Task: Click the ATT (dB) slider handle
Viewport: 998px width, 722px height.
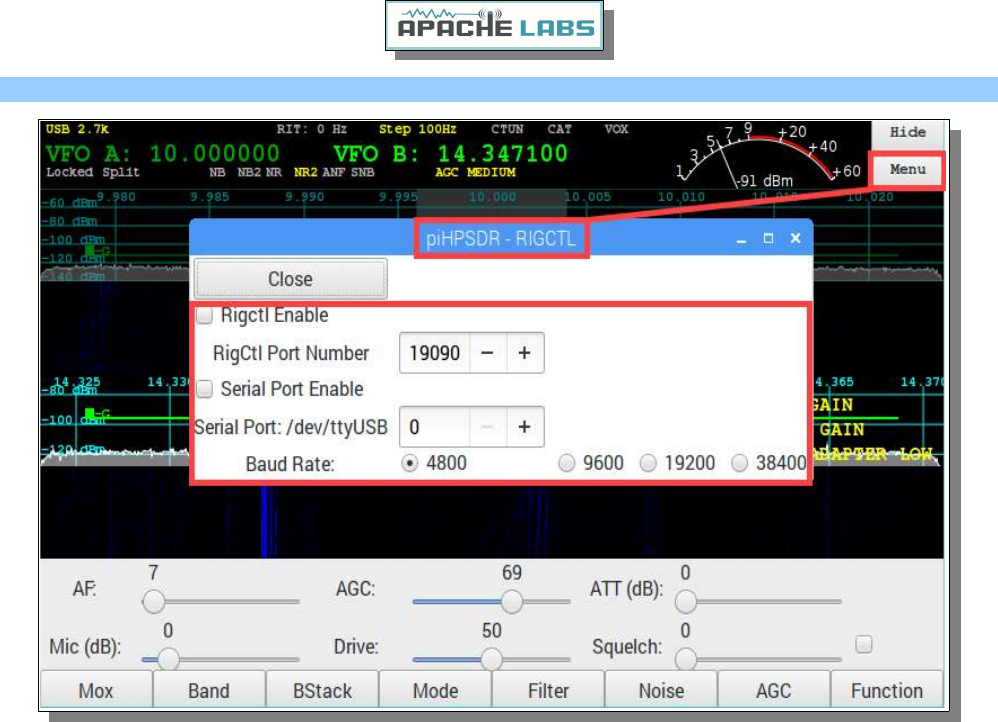Action: pos(685,601)
